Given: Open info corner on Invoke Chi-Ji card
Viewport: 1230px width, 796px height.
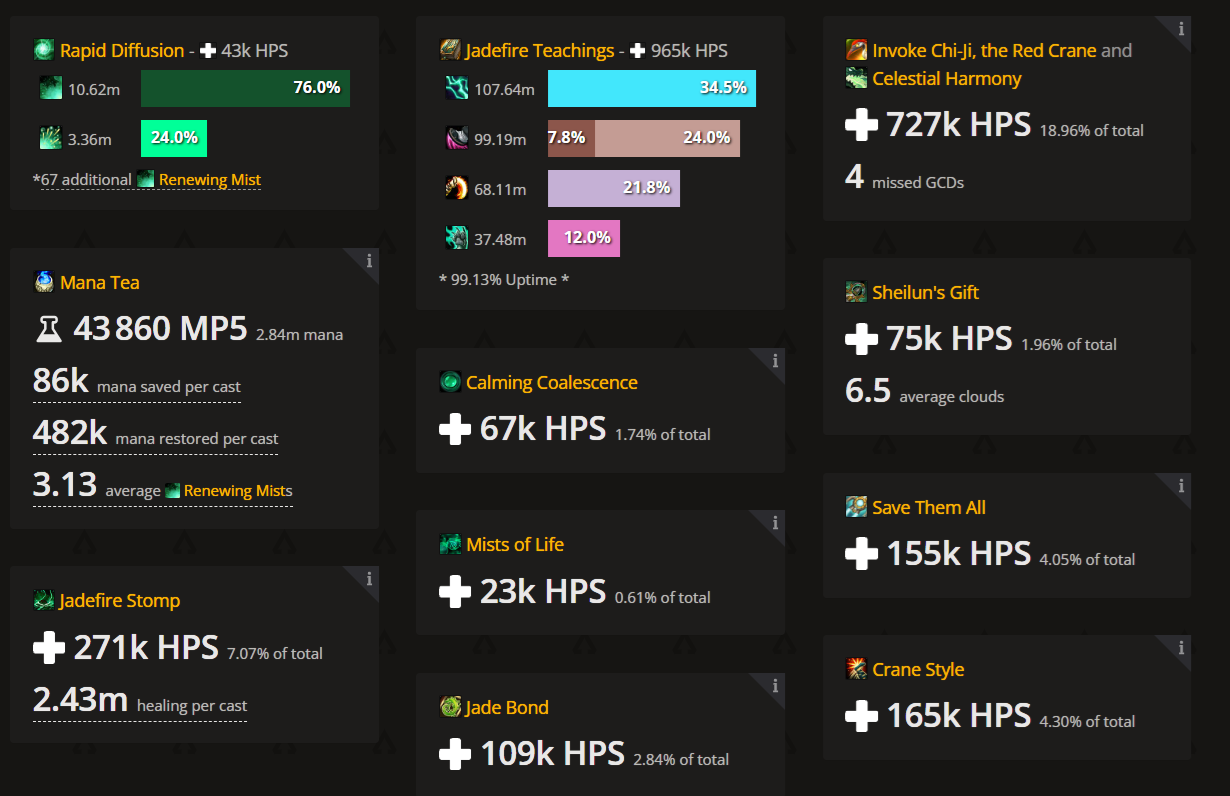Looking at the screenshot, I should point(1181,28).
